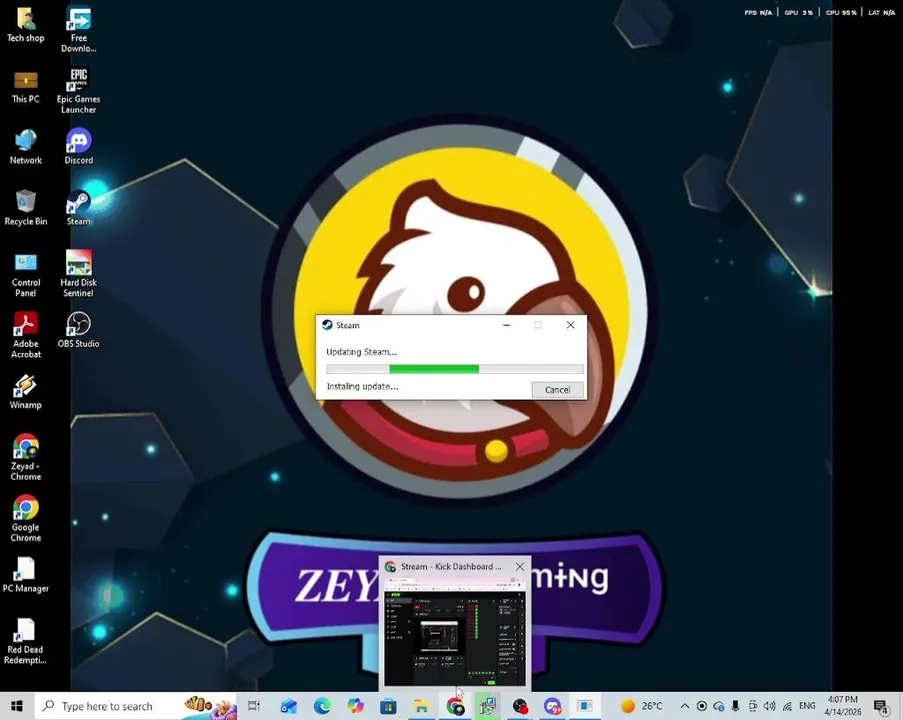
Task: Select the Winamp desktop shortcut
Action: [25, 392]
